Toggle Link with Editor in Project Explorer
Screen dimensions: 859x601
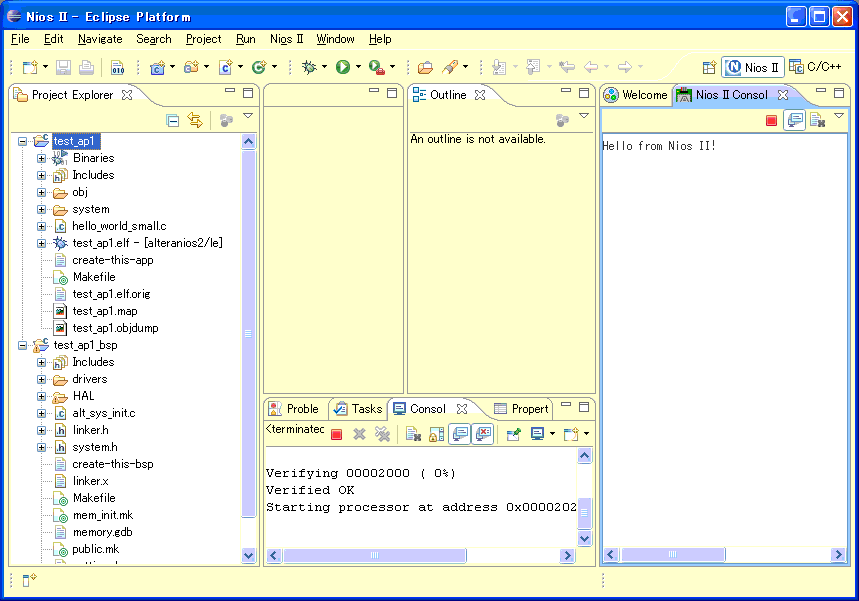pyautogui.click(x=195, y=120)
